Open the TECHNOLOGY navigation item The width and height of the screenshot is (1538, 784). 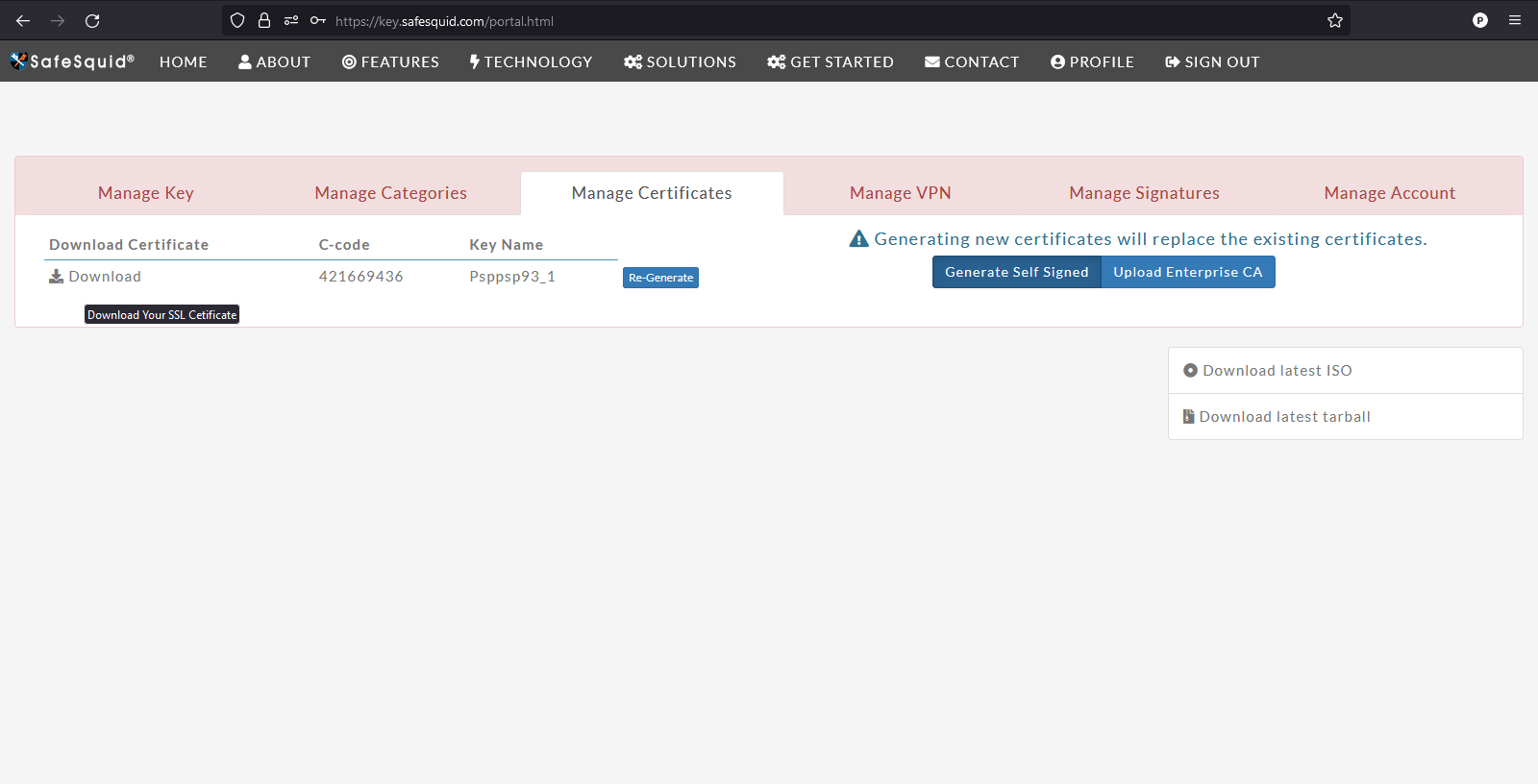pos(532,61)
